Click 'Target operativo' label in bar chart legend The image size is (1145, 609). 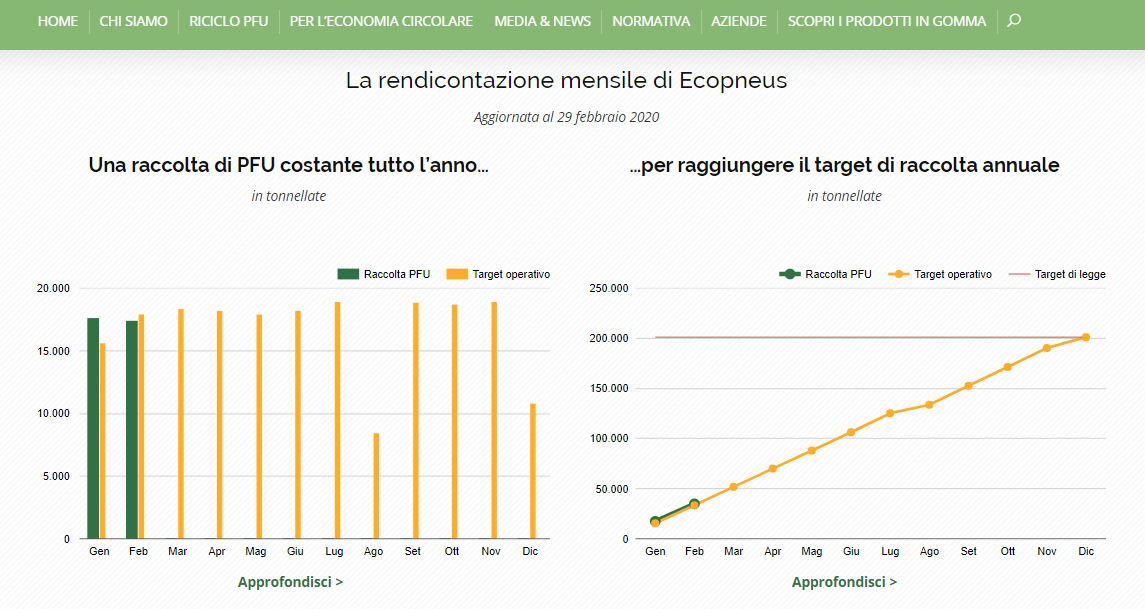click(x=511, y=275)
